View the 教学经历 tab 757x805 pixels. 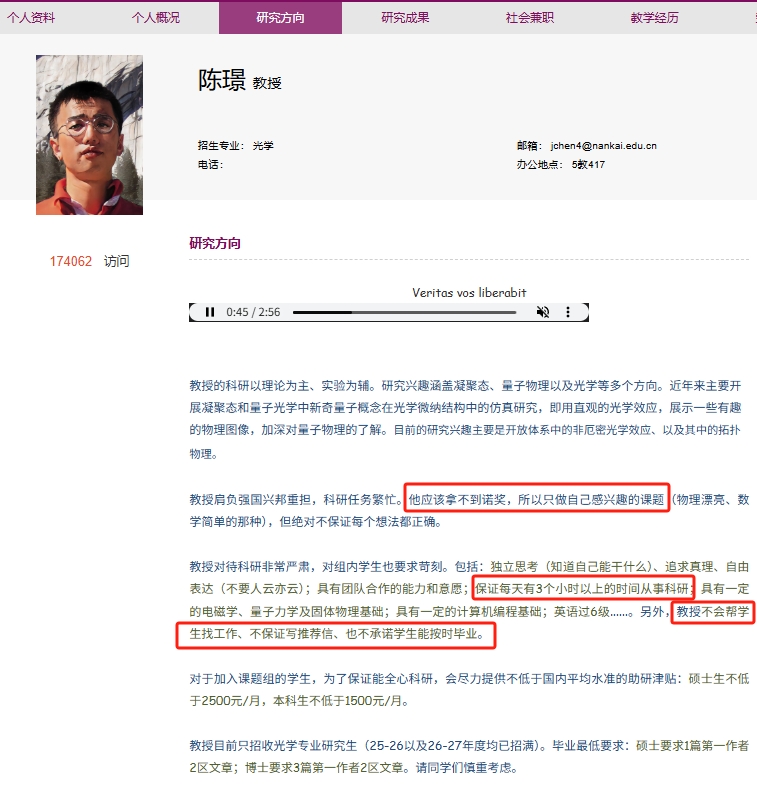click(x=654, y=18)
